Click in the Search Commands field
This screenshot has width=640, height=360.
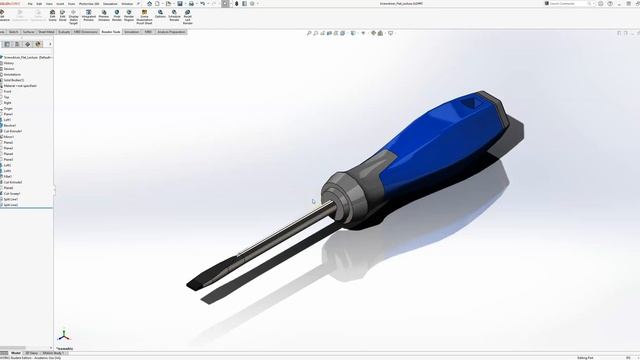coord(568,4)
